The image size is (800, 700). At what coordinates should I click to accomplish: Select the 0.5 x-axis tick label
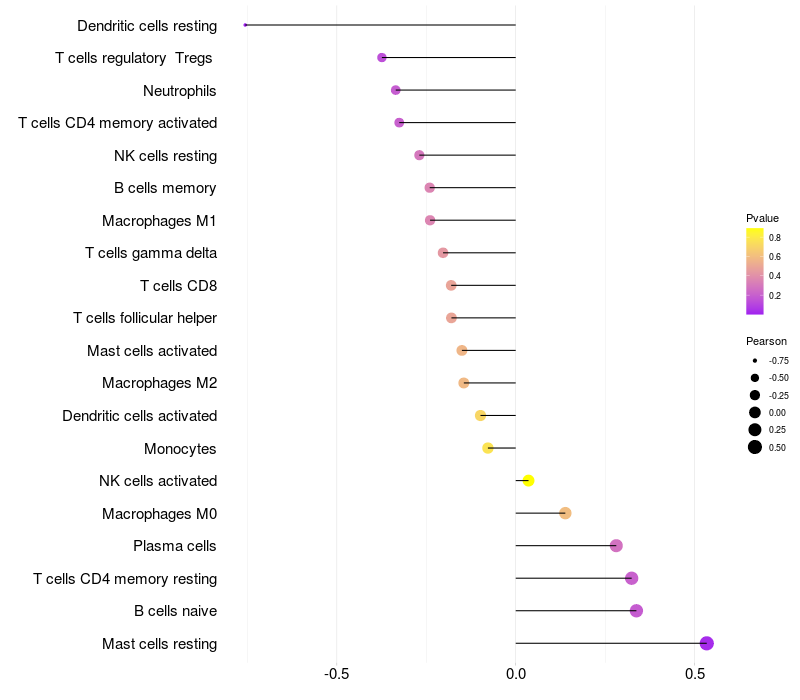[695, 674]
